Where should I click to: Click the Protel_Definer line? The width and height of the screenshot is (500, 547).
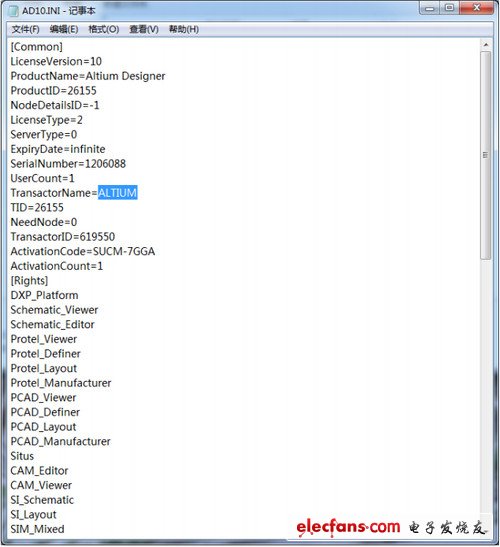click(x=46, y=354)
